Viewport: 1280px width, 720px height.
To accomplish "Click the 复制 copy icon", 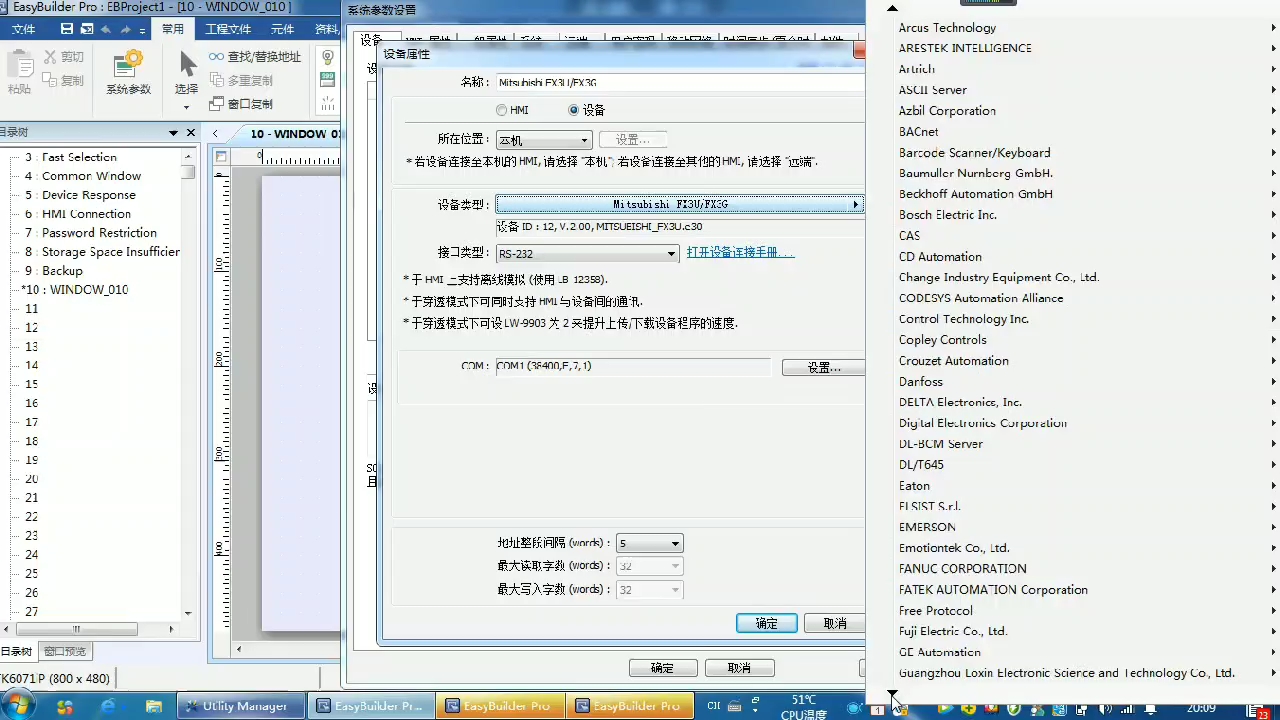I will tap(49, 79).
